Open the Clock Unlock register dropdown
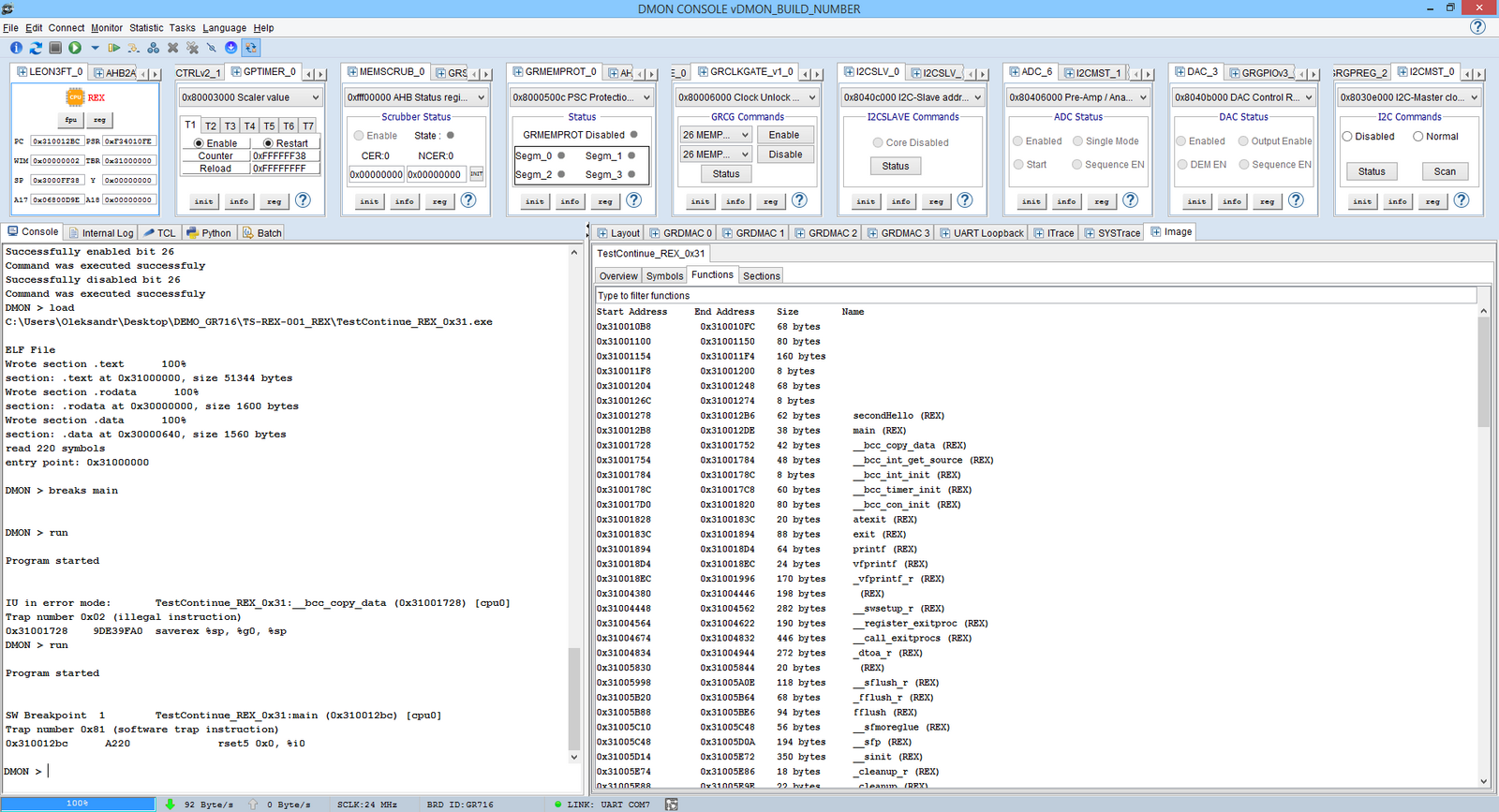Viewport: 1499px width, 812px height. (748, 97)
